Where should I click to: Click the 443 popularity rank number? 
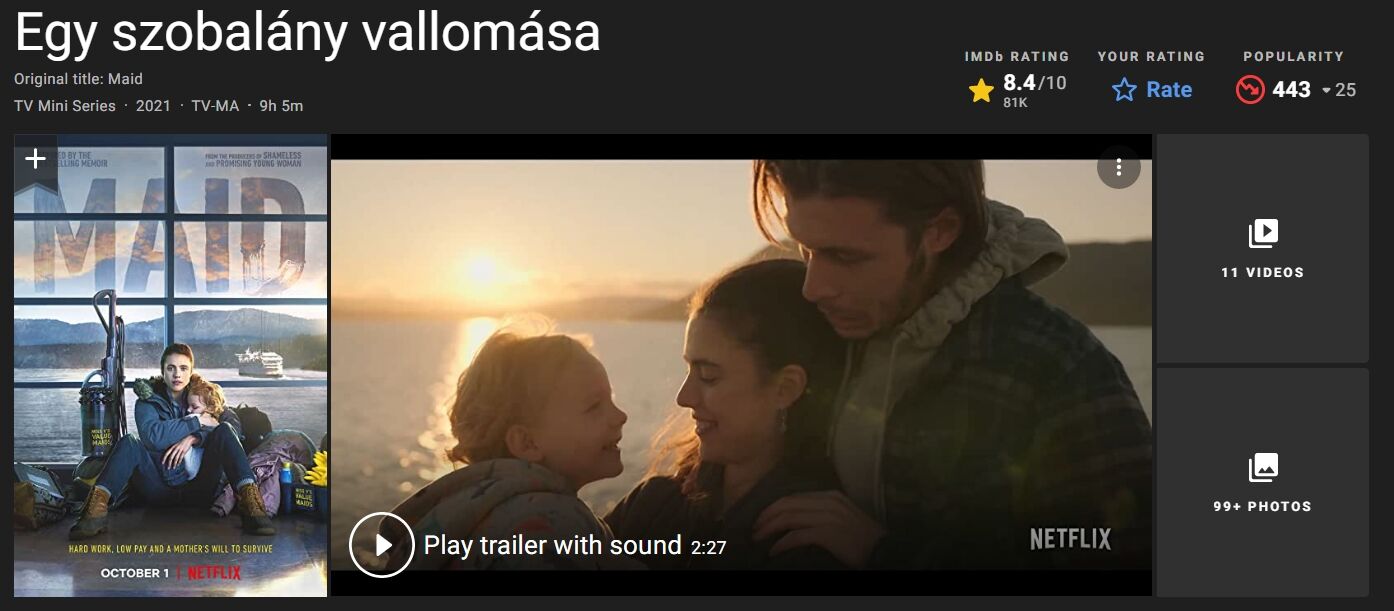point(1291,90)
